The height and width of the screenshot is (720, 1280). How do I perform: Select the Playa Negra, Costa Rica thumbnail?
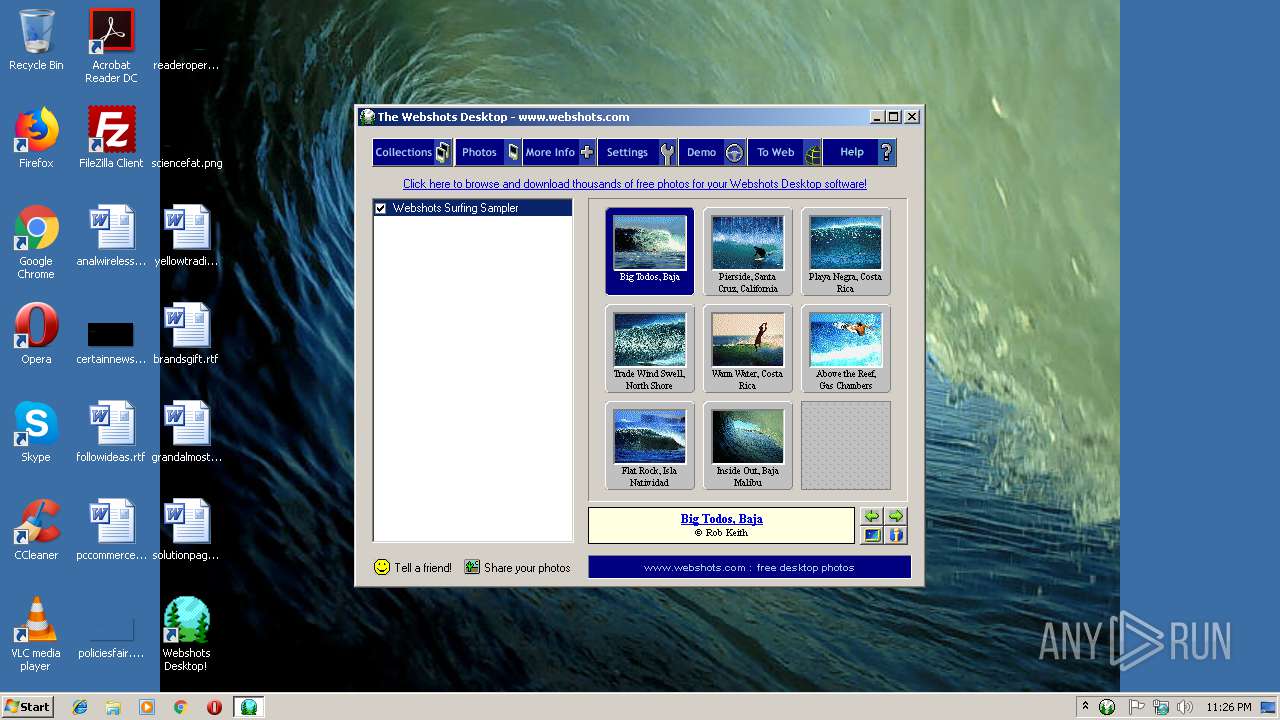(845, 251)
